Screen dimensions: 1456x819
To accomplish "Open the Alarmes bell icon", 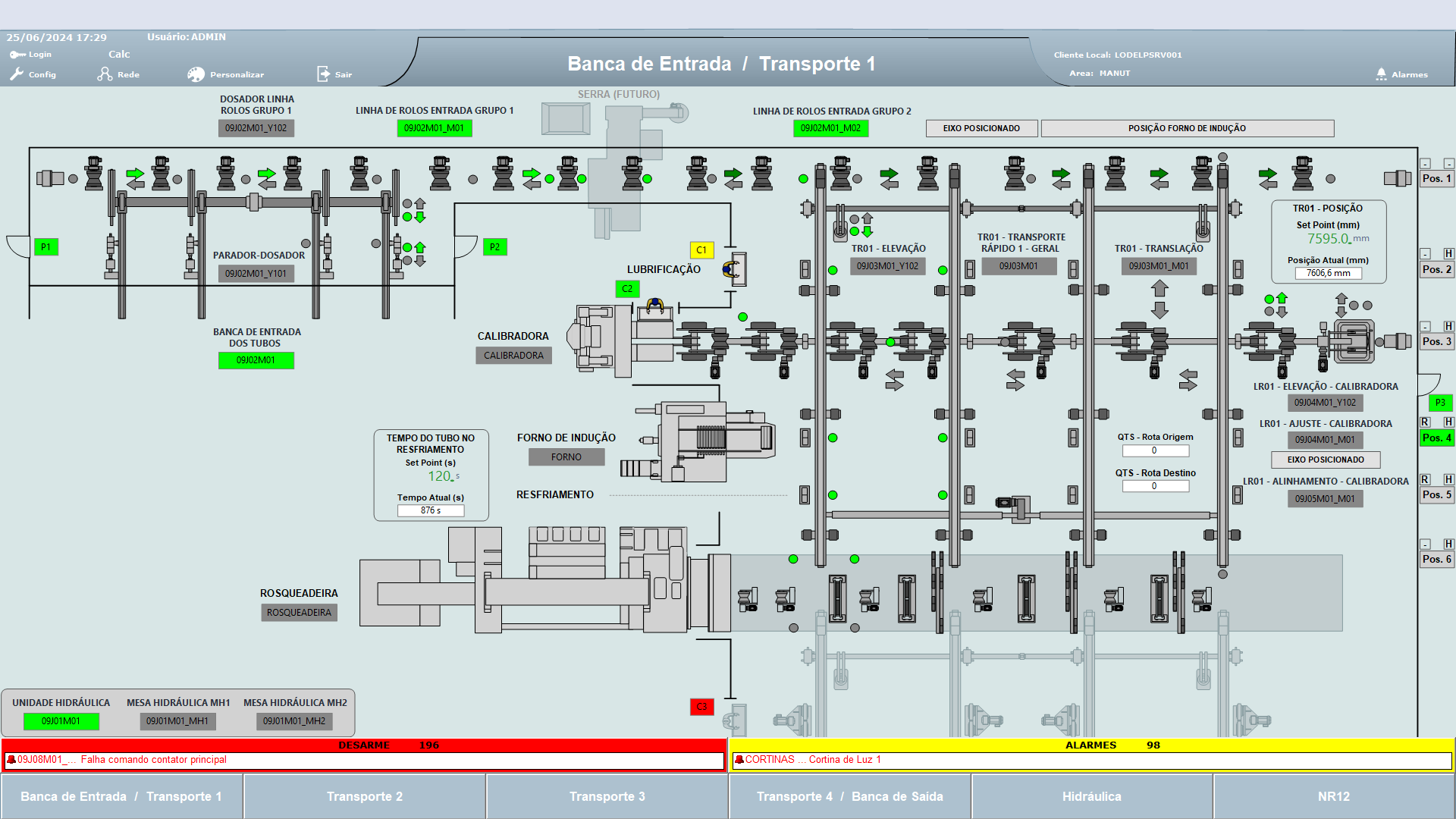I will coord(1381,74).
